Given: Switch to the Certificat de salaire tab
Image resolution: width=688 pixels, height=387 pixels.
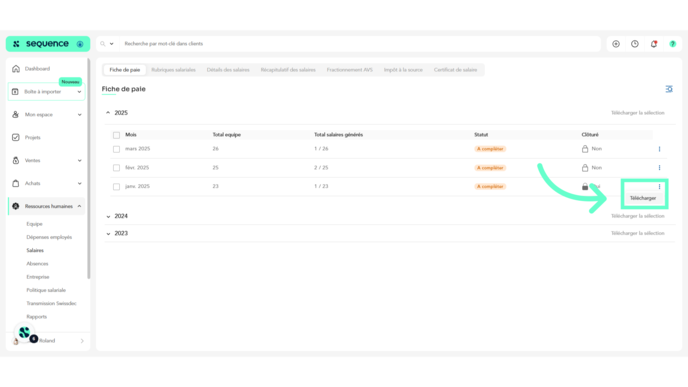Looking at the screenshot, I should 455,70.
